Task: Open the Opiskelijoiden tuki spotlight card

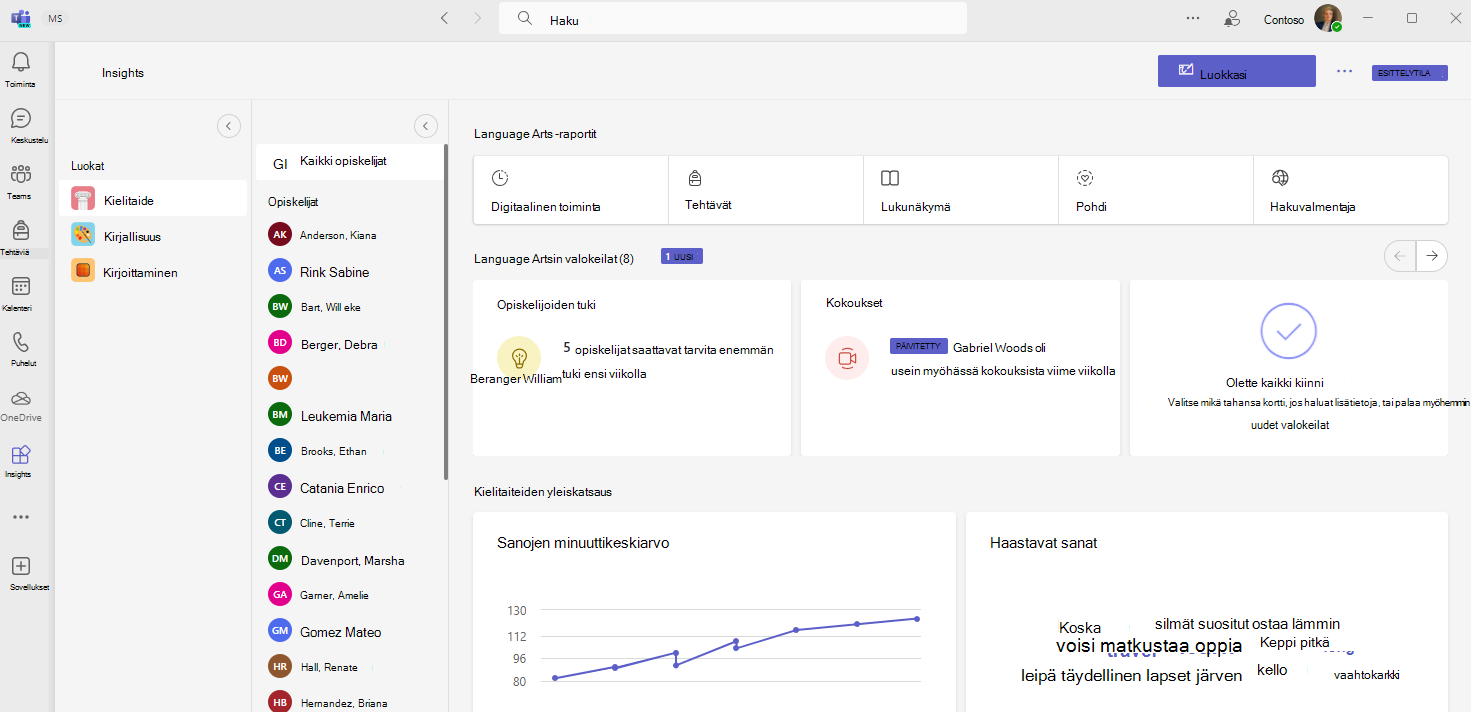Action: point(632,368)
